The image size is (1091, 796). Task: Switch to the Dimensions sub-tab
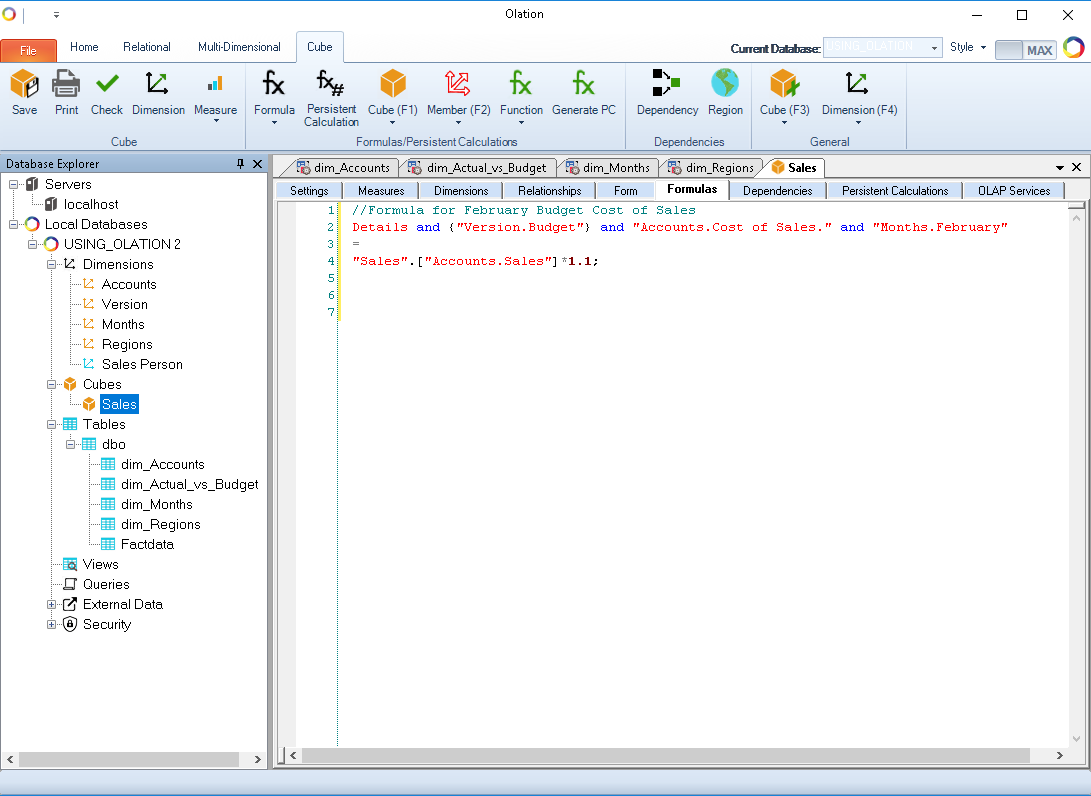pyautogui.click(x=461, y=191)
